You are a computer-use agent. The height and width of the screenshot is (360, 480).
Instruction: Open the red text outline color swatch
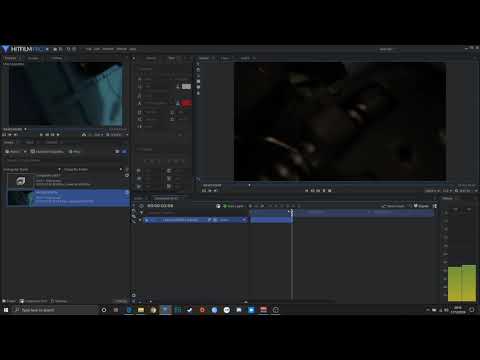coord(186,103)
